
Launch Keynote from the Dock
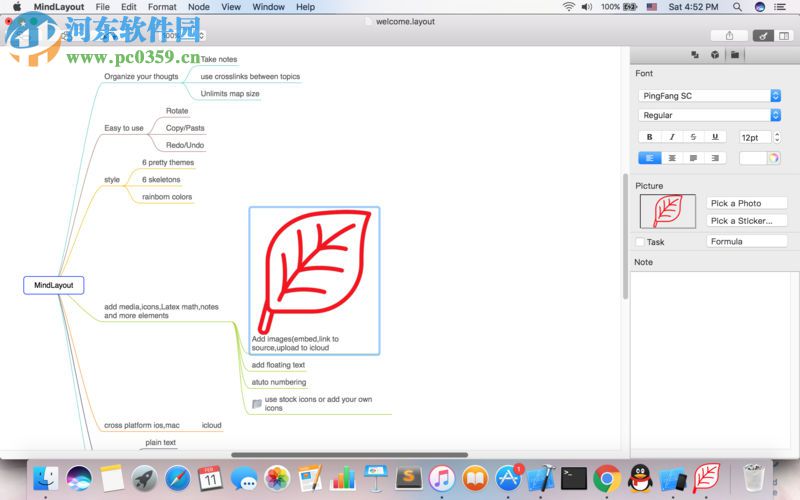tap(376, 478)
